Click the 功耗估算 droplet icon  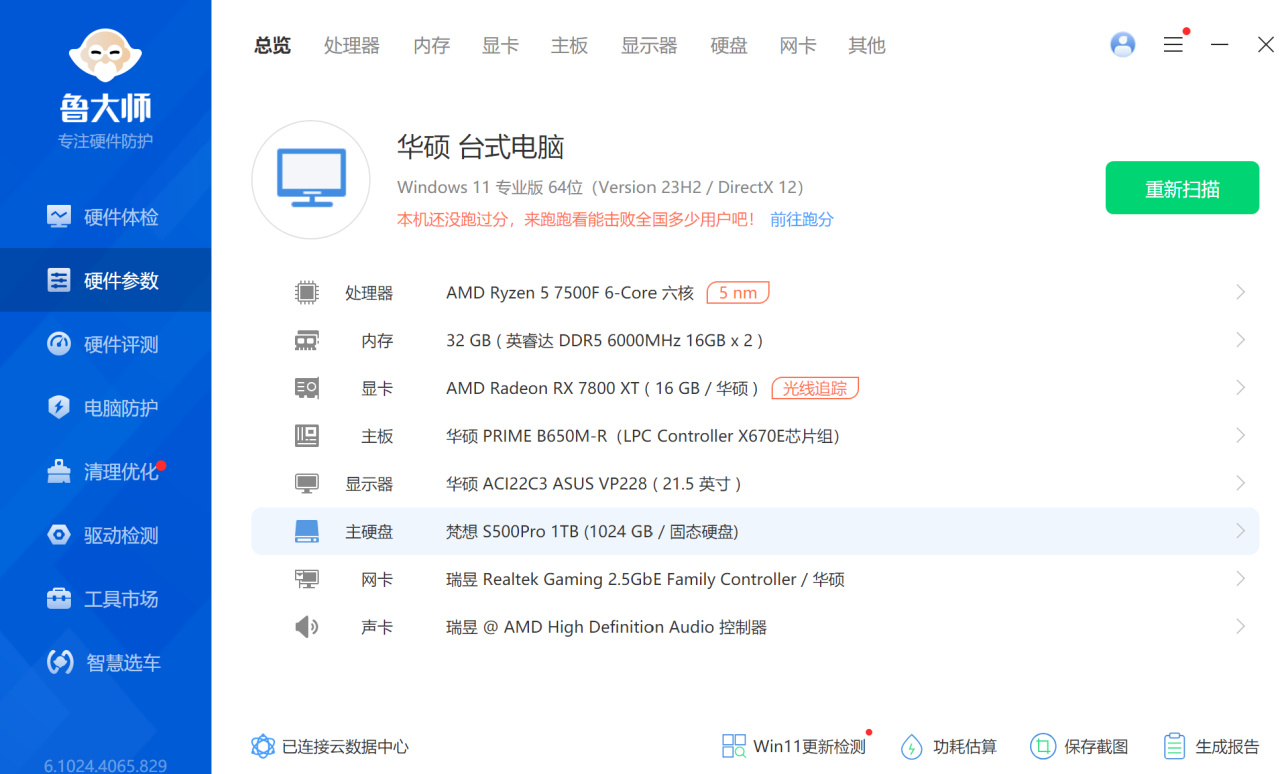pos(912,746)
